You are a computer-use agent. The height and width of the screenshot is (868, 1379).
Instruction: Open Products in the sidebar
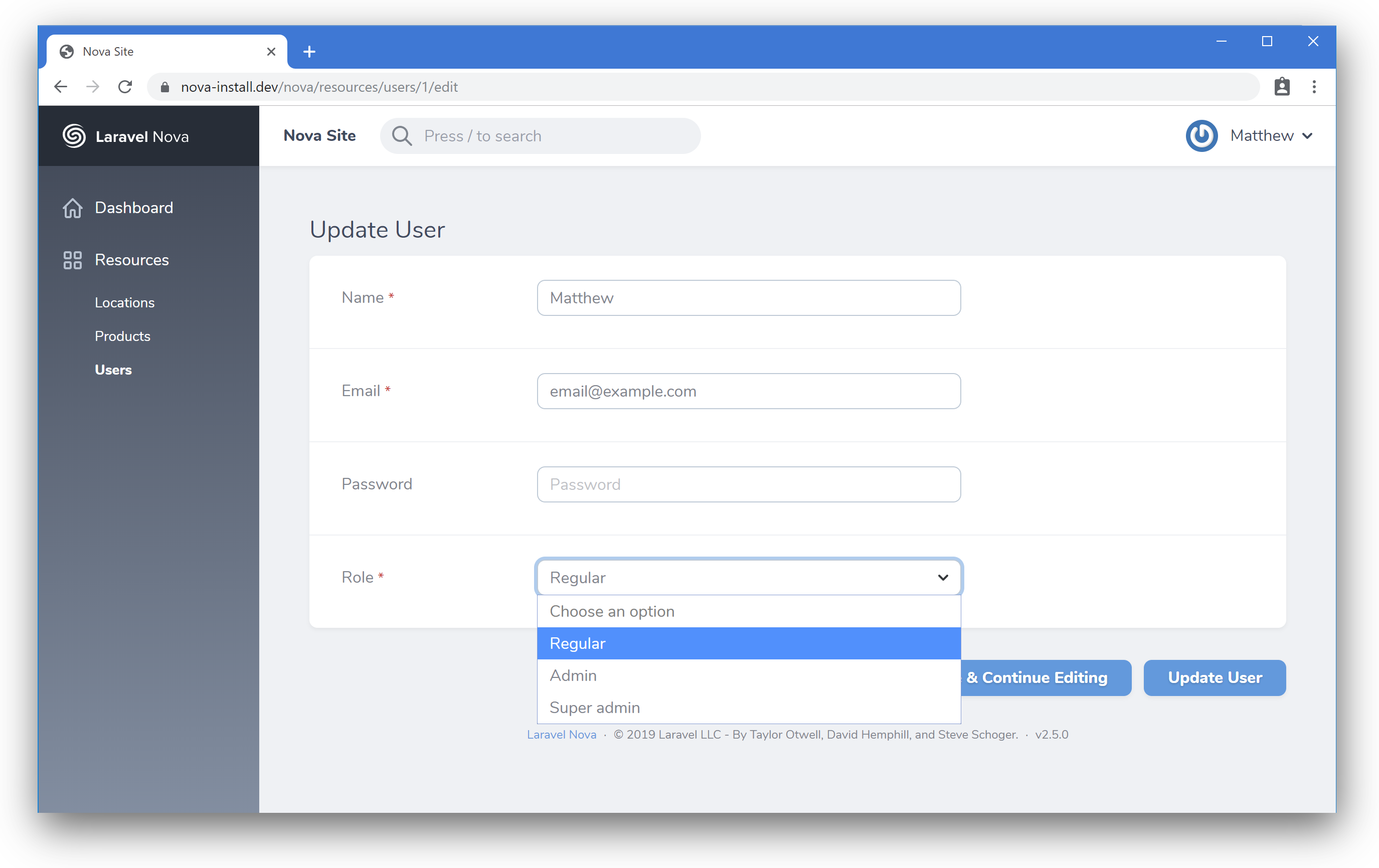pyautogui.click(x=122, y=336)
